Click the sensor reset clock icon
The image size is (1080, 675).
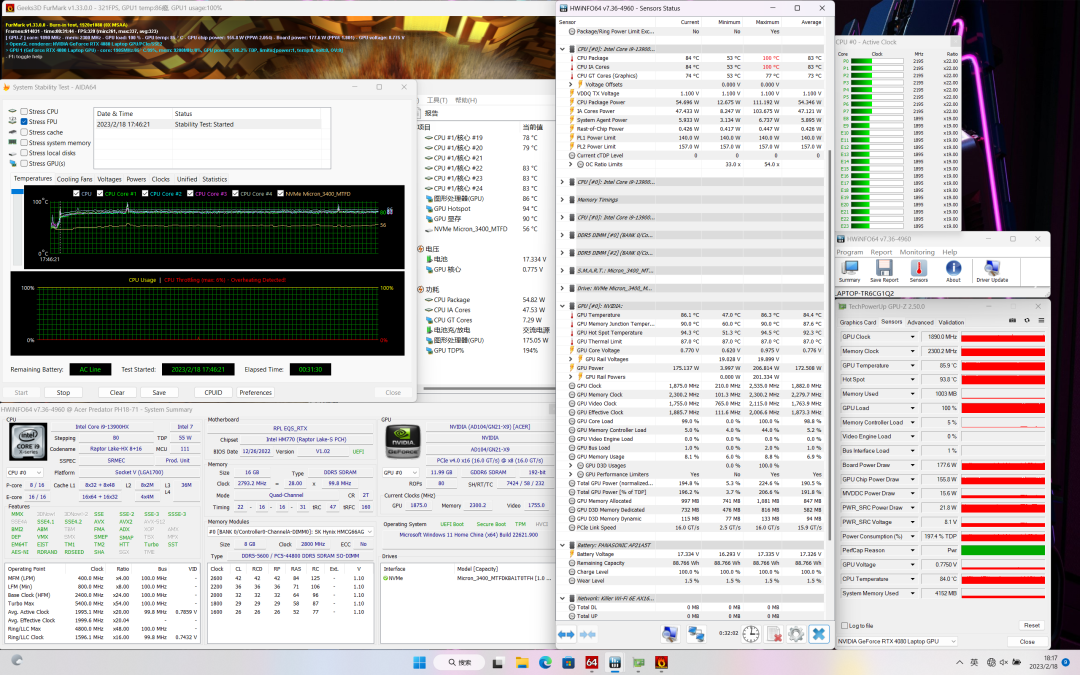(750, 634)
